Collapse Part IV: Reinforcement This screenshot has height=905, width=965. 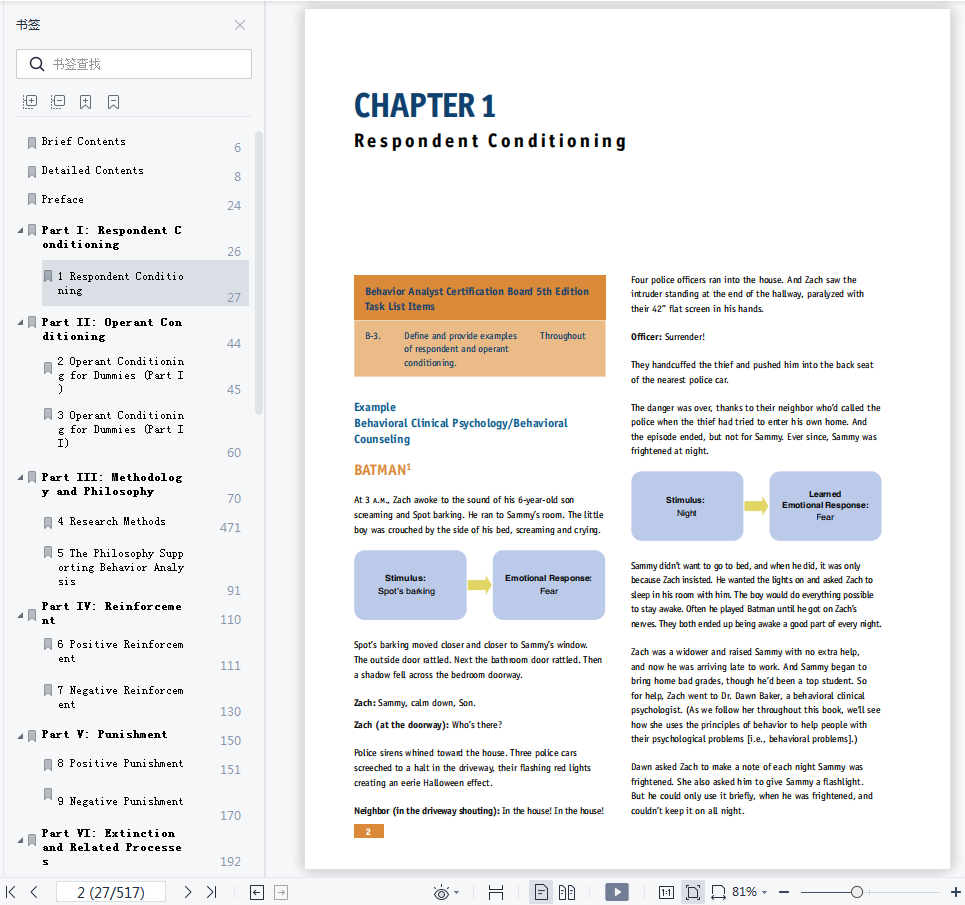tap(20, 615)
